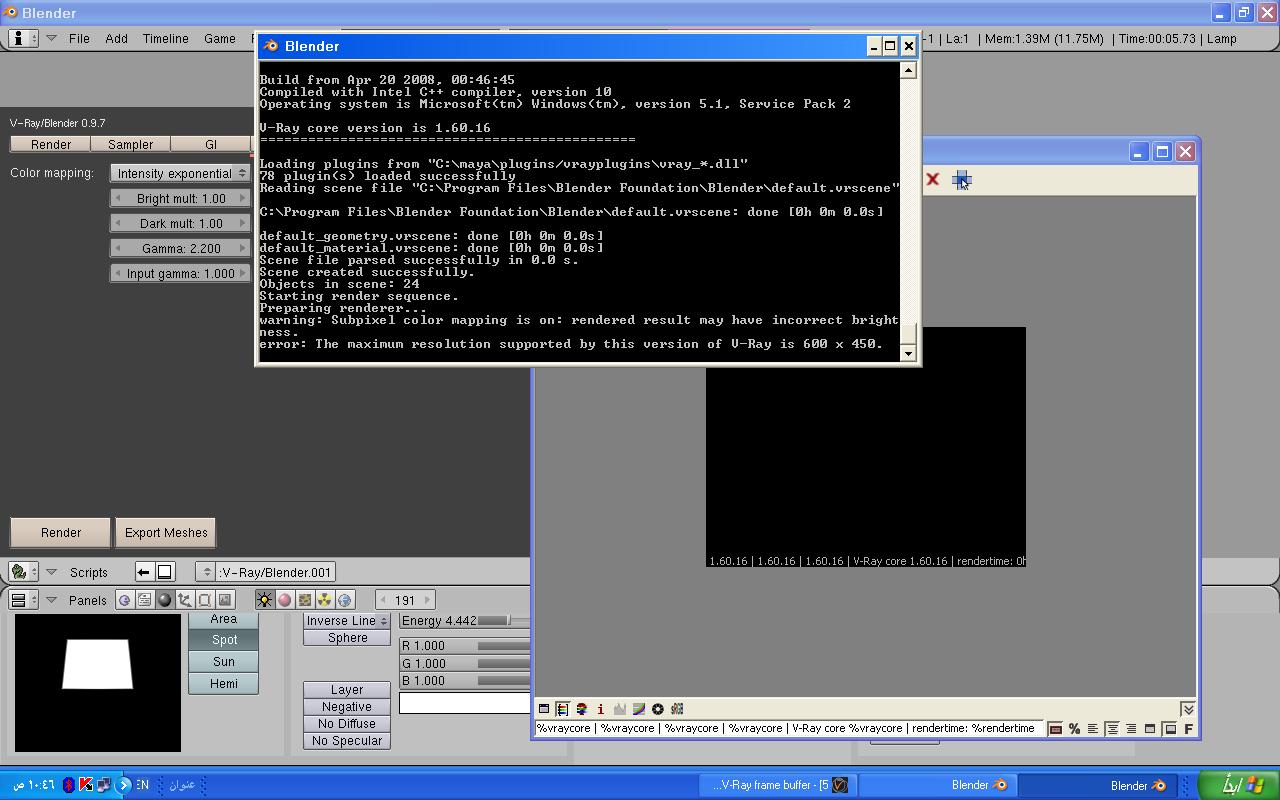Collapse the Panels header menu triangle

[x=51, y=600]
